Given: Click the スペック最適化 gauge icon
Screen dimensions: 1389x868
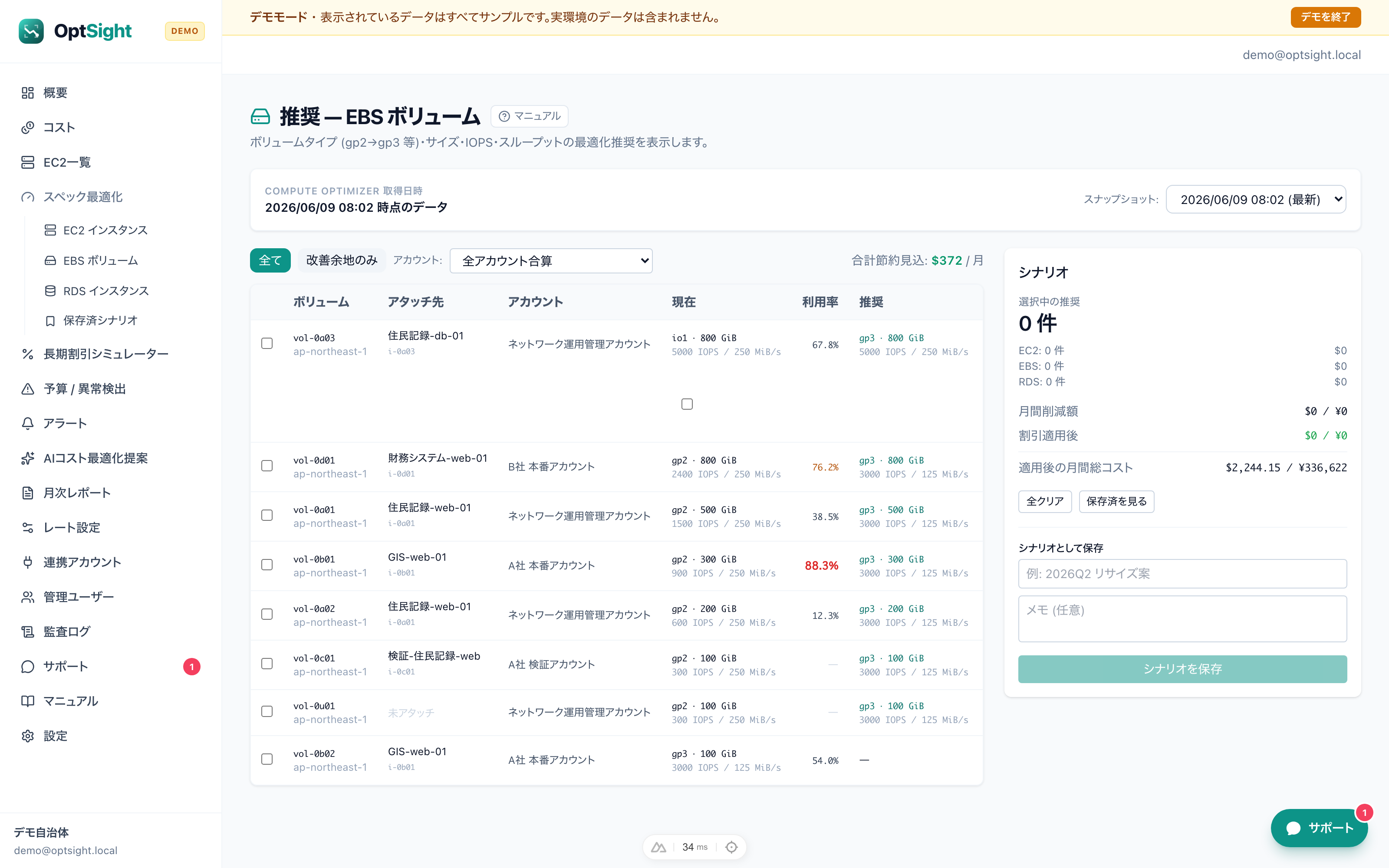Looking at the screenshot, I should (27, 197).
